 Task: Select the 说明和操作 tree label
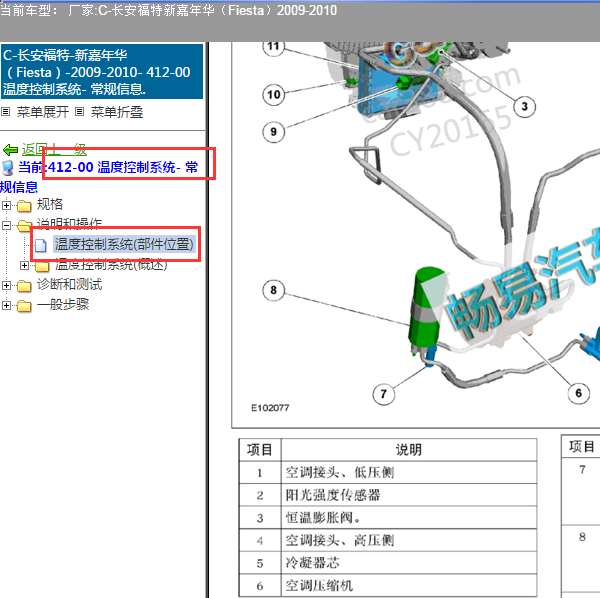click(x=69, y=224)
